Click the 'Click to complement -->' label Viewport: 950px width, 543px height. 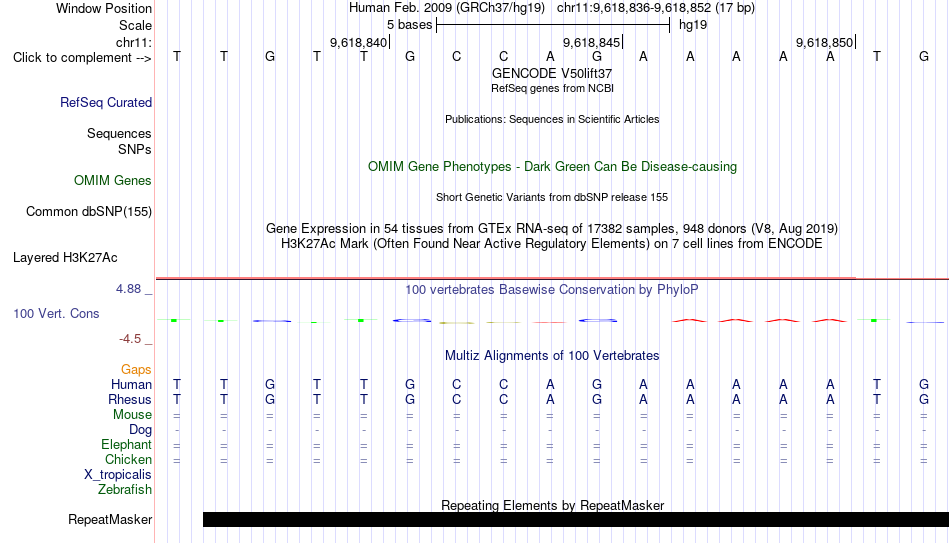click(x=82, y=58)
